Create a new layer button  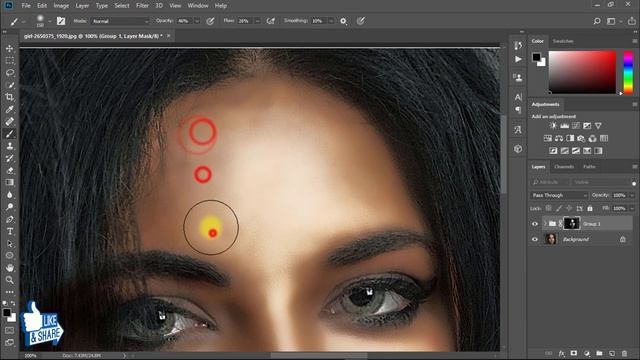tap(612, 353)
